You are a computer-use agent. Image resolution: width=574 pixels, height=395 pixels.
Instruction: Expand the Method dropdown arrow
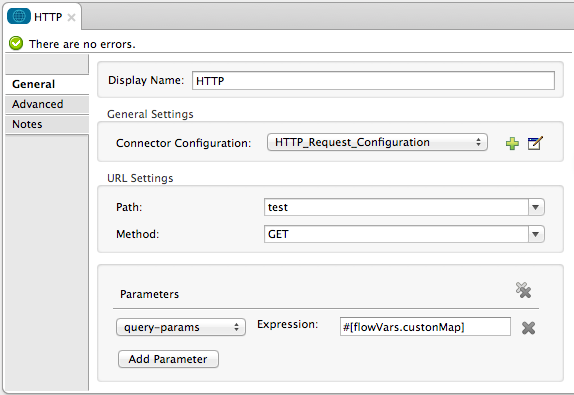tap(536, 234)
